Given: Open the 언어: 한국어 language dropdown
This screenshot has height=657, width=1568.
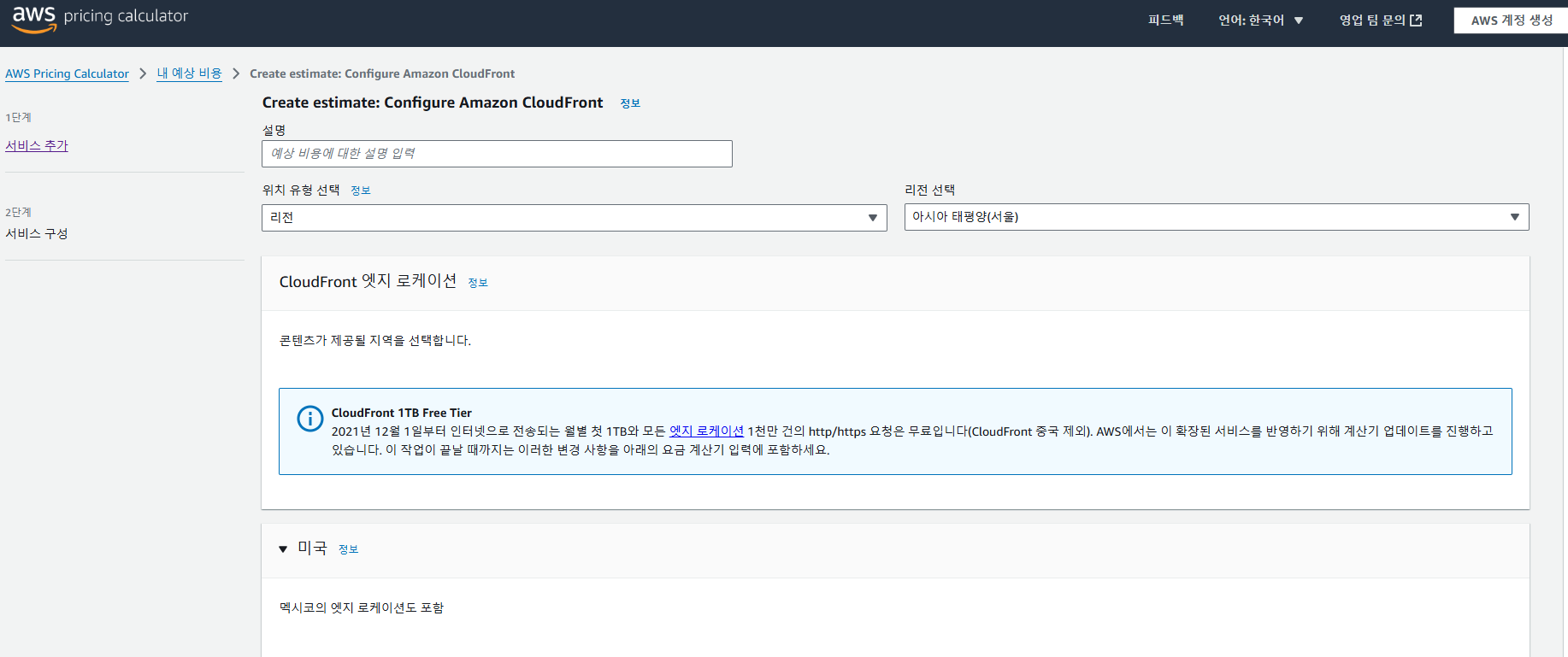Looking at the screenshot, I should (x=1261, y=21).
